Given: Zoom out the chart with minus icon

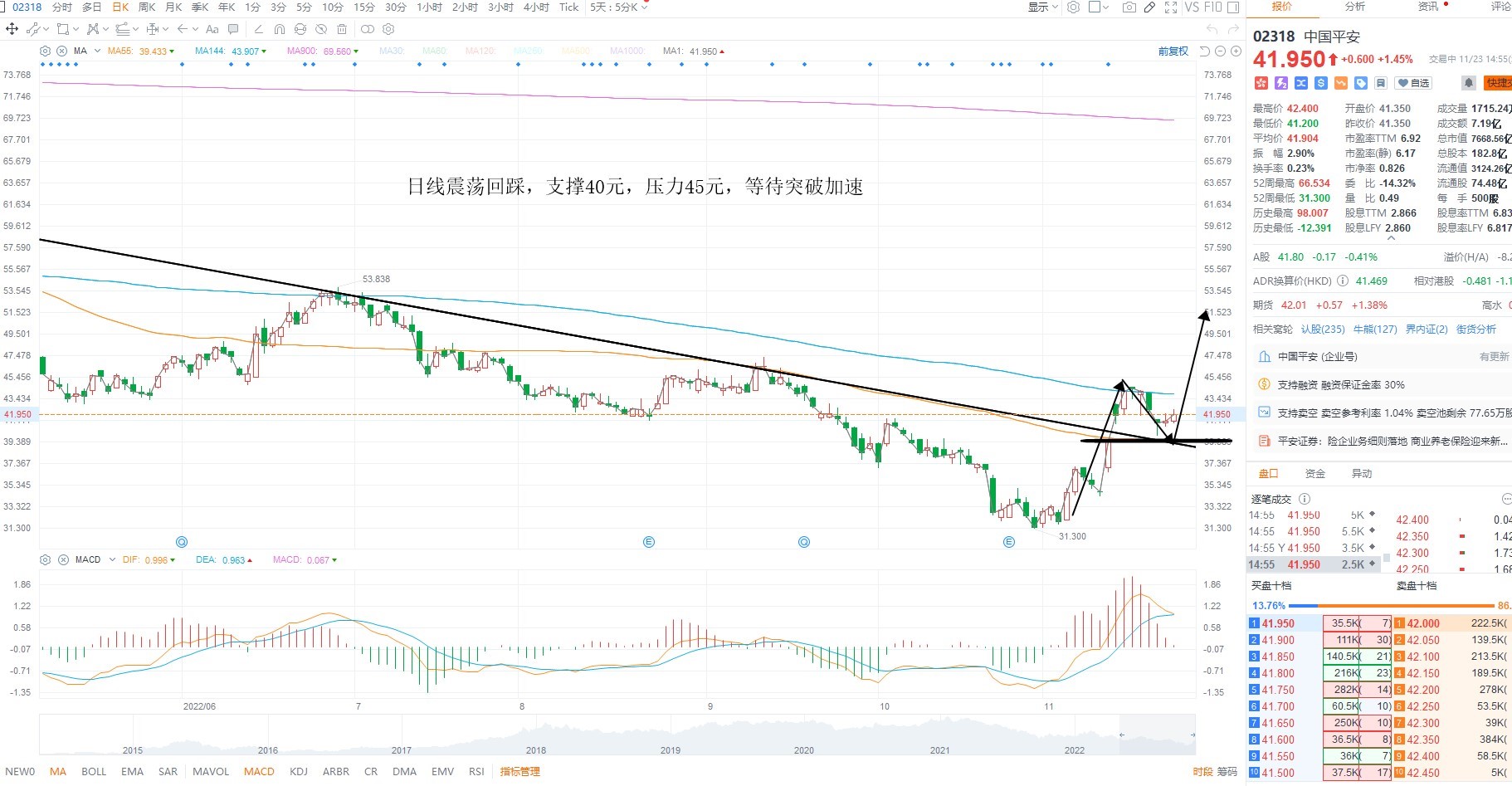Looking at the screenshot, I should (1220, 51).
